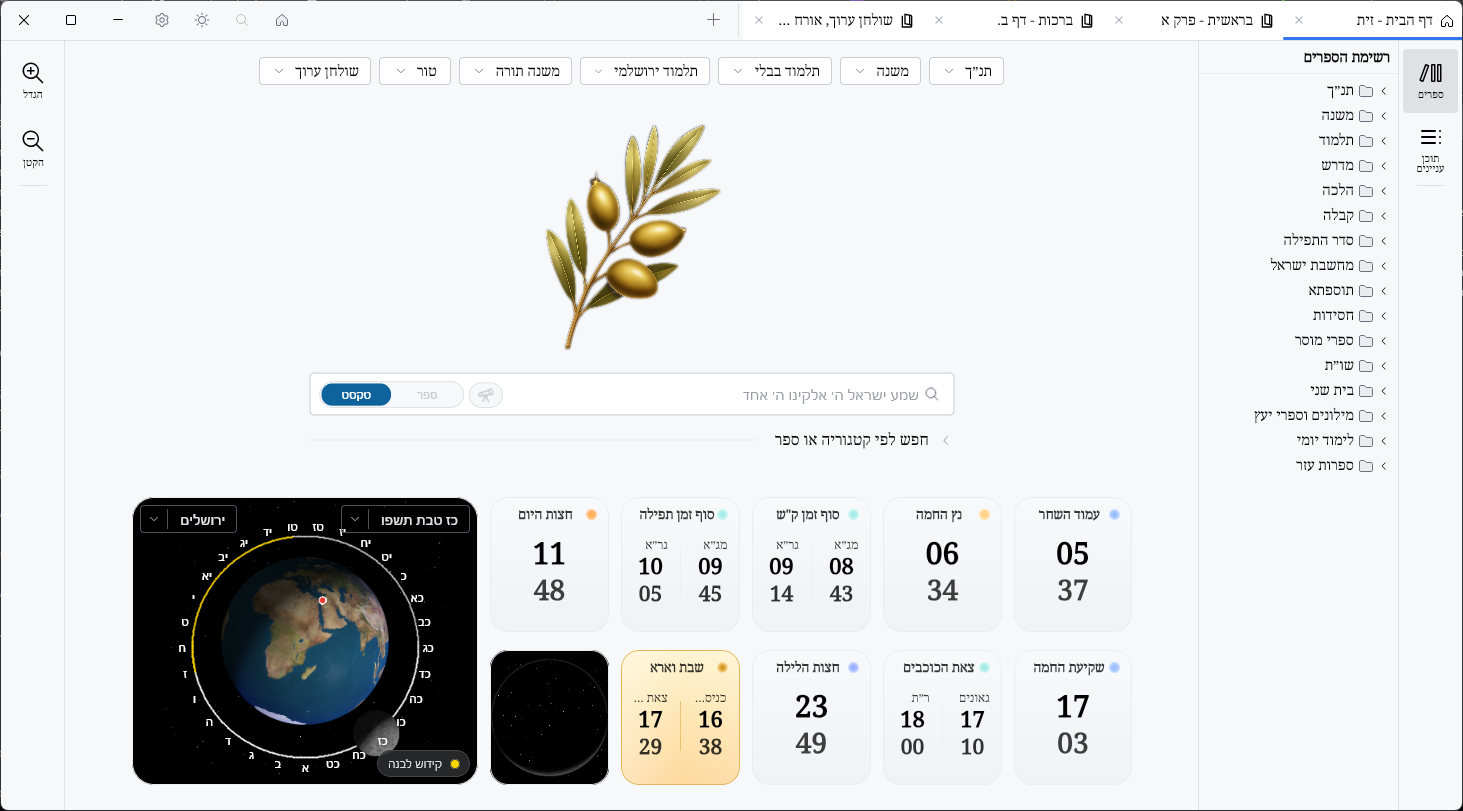Viewport: 1463px width, 811px height.
Task: Select מחשבת ישראל in the book tree
Action: (x=1311, y=265)
